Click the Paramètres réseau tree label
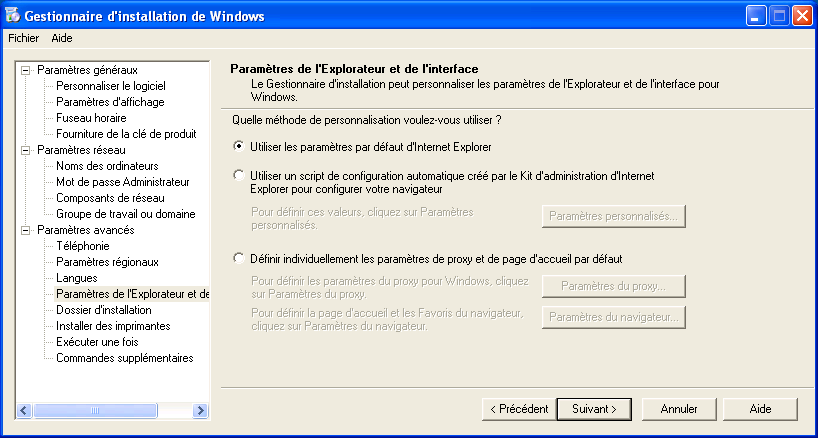 click(81, 150)
